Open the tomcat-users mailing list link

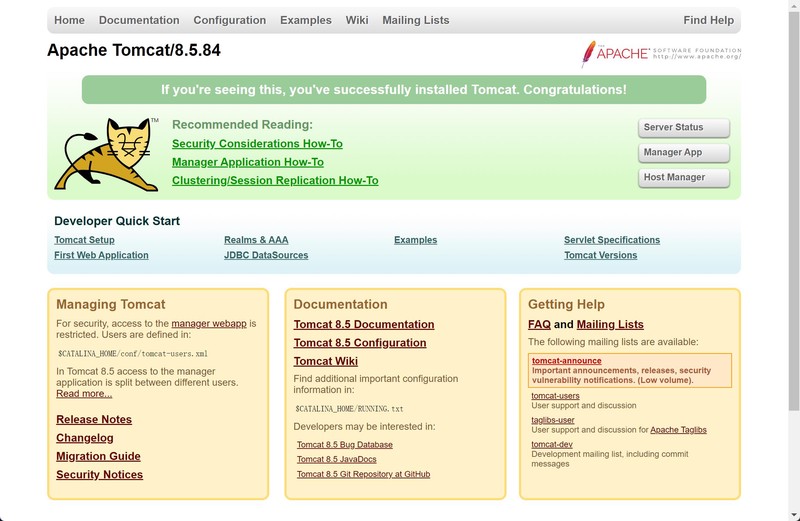[556, 396]
